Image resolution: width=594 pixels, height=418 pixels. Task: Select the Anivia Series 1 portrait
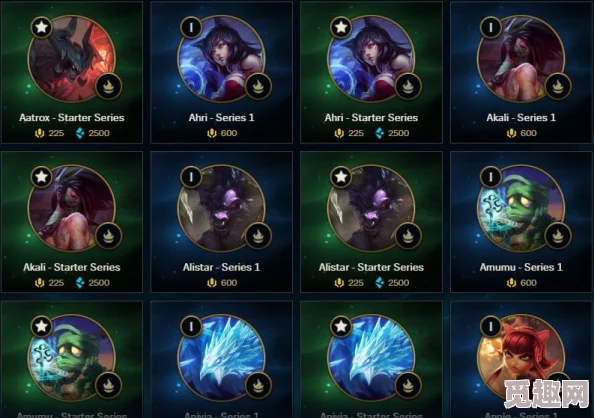pos(221,358)
